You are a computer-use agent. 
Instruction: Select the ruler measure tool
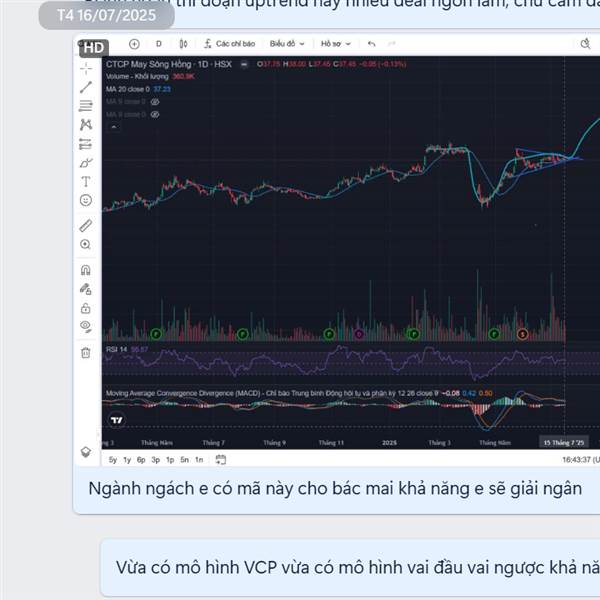[x=86, y=226]
